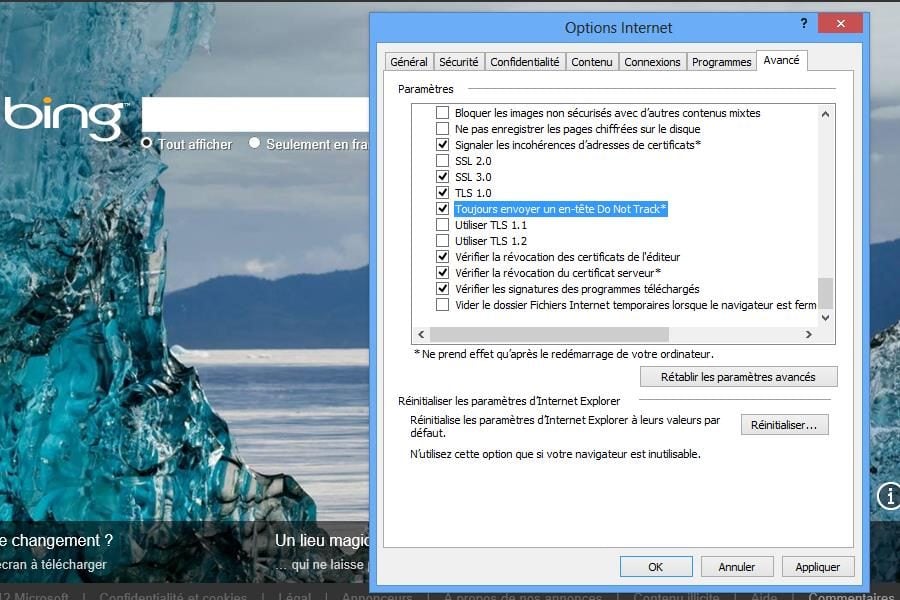Disable the SSL 3.0 checkbox
The width and height of the screenshot is (900, 600).
click(x=443, y=177)
